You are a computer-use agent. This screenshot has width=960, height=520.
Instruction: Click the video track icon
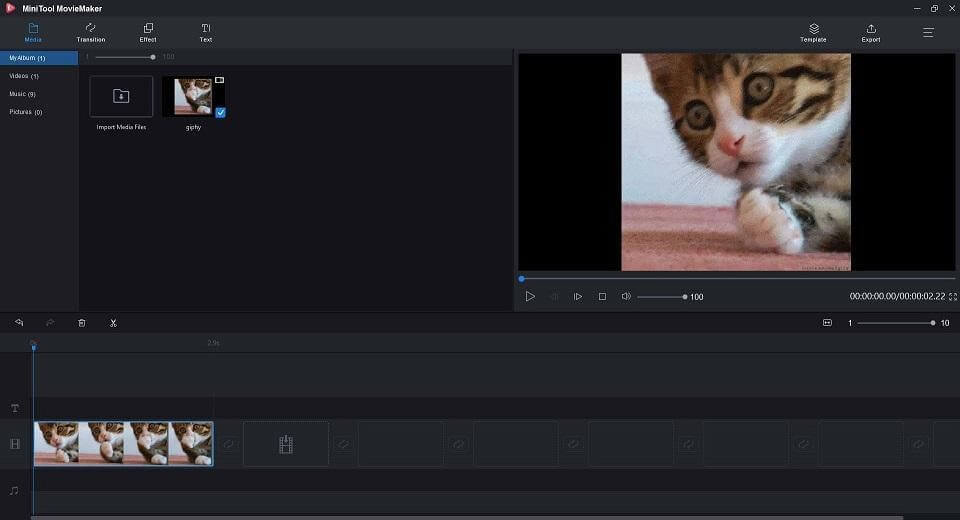point(15,444)
